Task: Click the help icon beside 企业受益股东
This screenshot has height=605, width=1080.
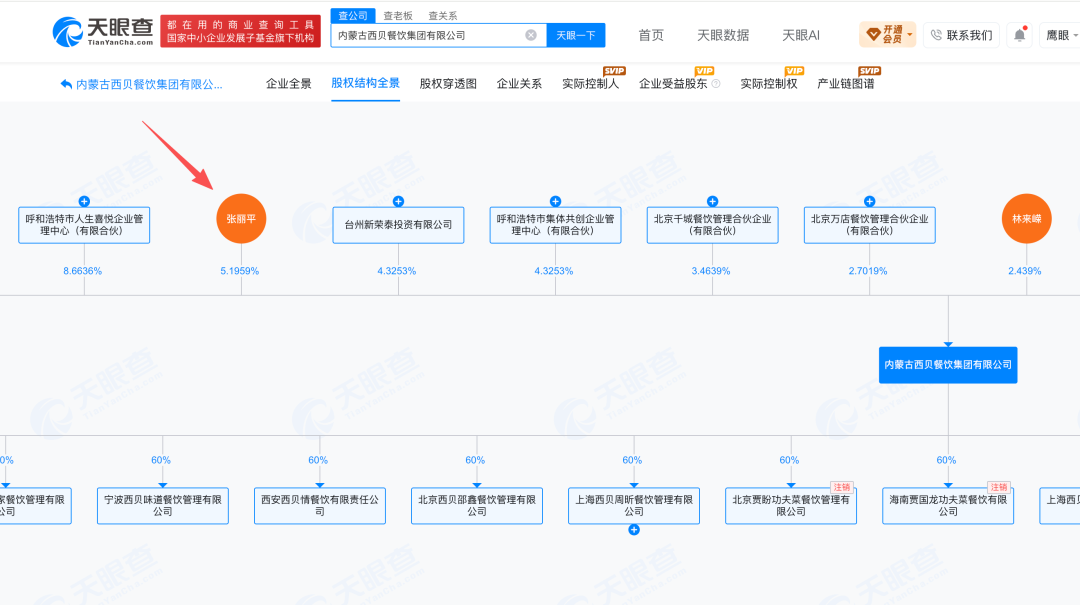Action: point(716,84)
